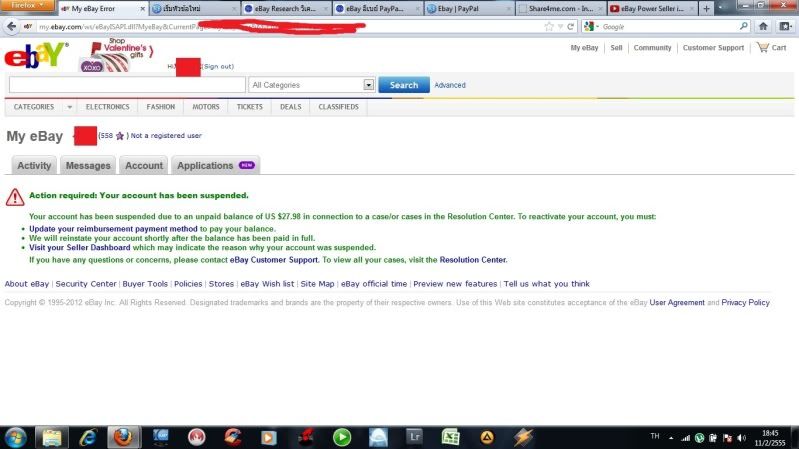Click the TH language indicator
Viewport: 799px width, 449px height.
655,436
